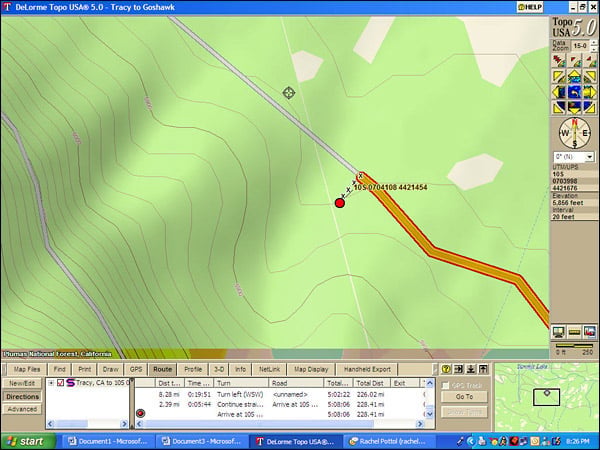Viewport: 600px width, 450px height.
Task: Toggle the Tracy, CA route checkbox
Action: [60, 383]
